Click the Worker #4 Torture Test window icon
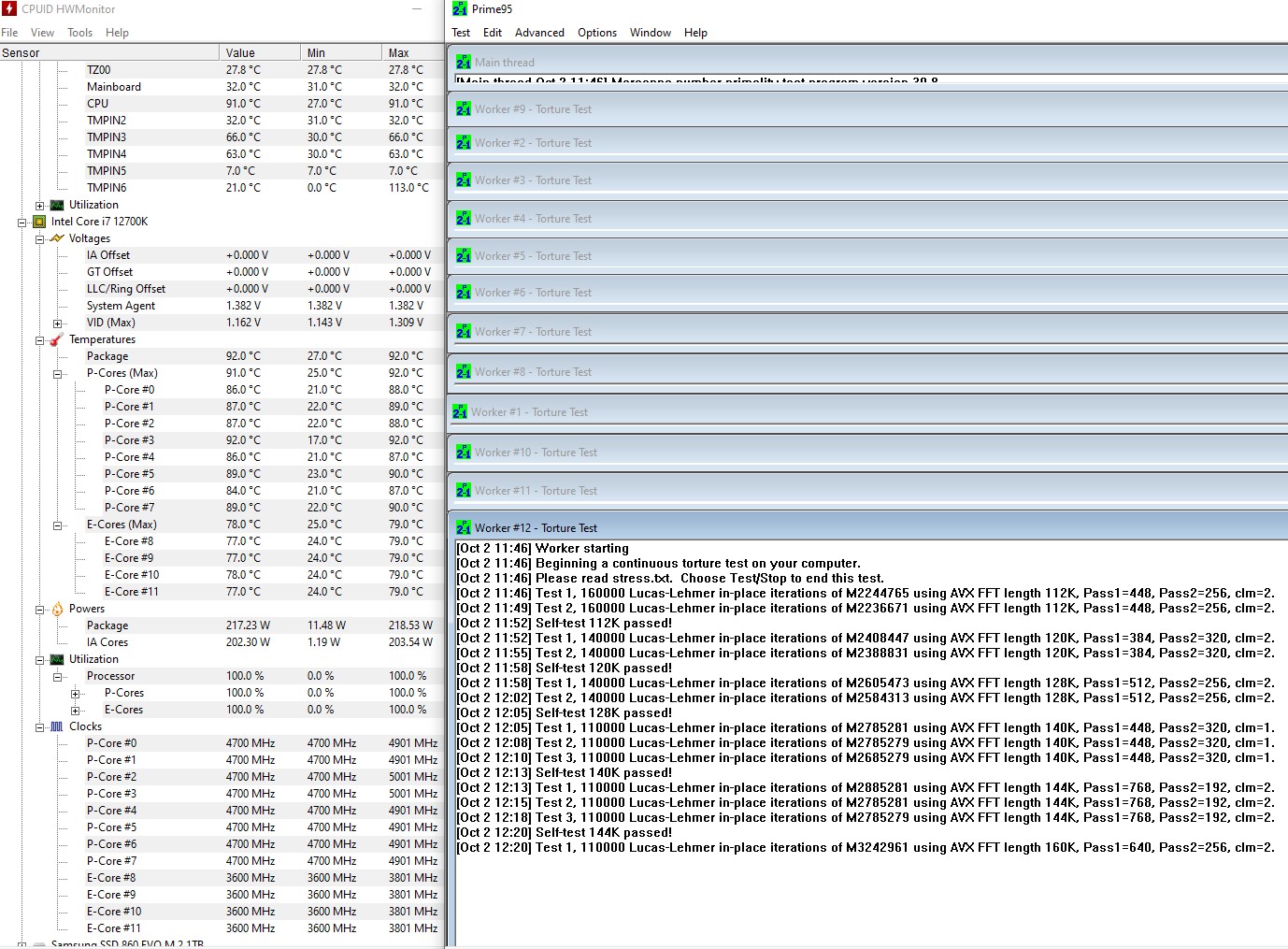Viewport: 1288px width, 949px height. (464, 219)
